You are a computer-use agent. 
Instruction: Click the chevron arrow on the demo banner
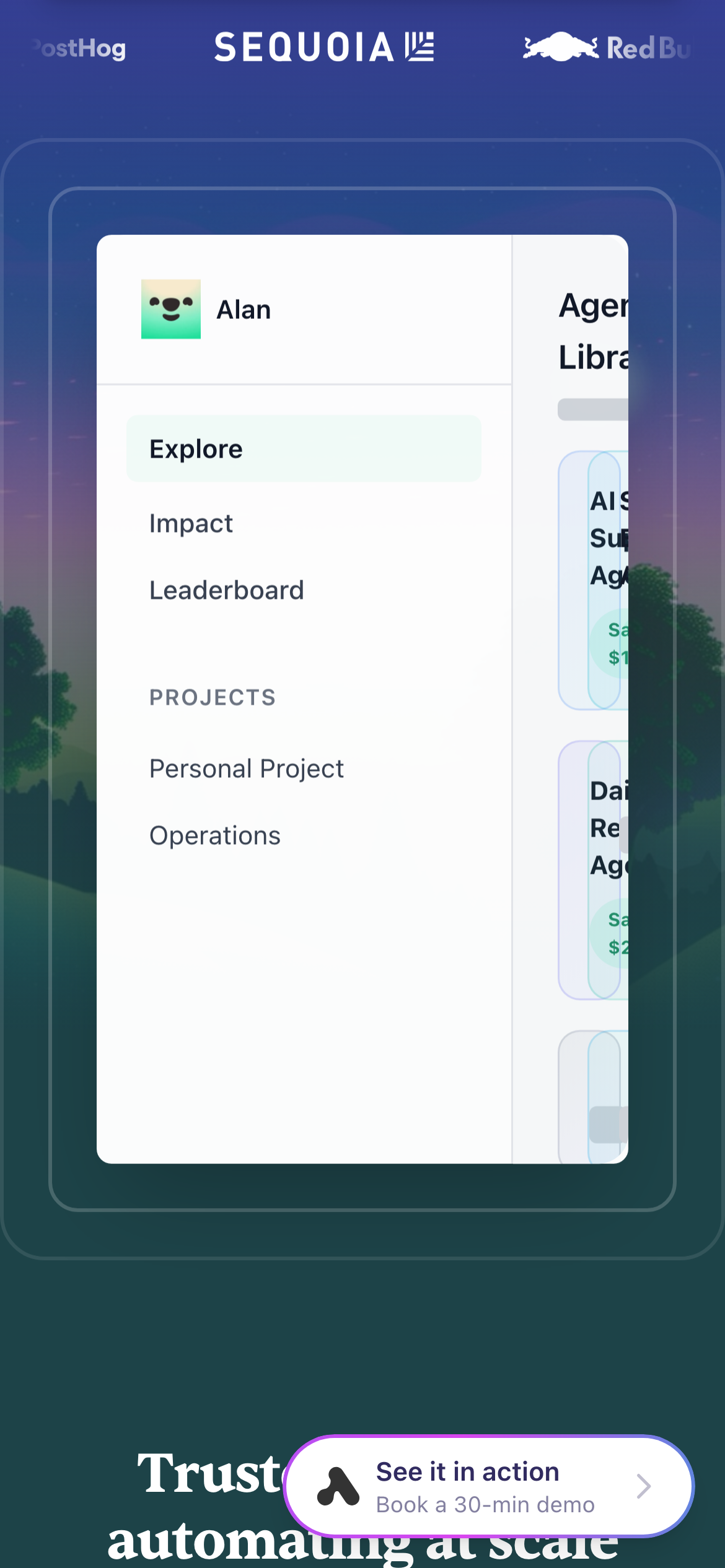[644, 1486]
